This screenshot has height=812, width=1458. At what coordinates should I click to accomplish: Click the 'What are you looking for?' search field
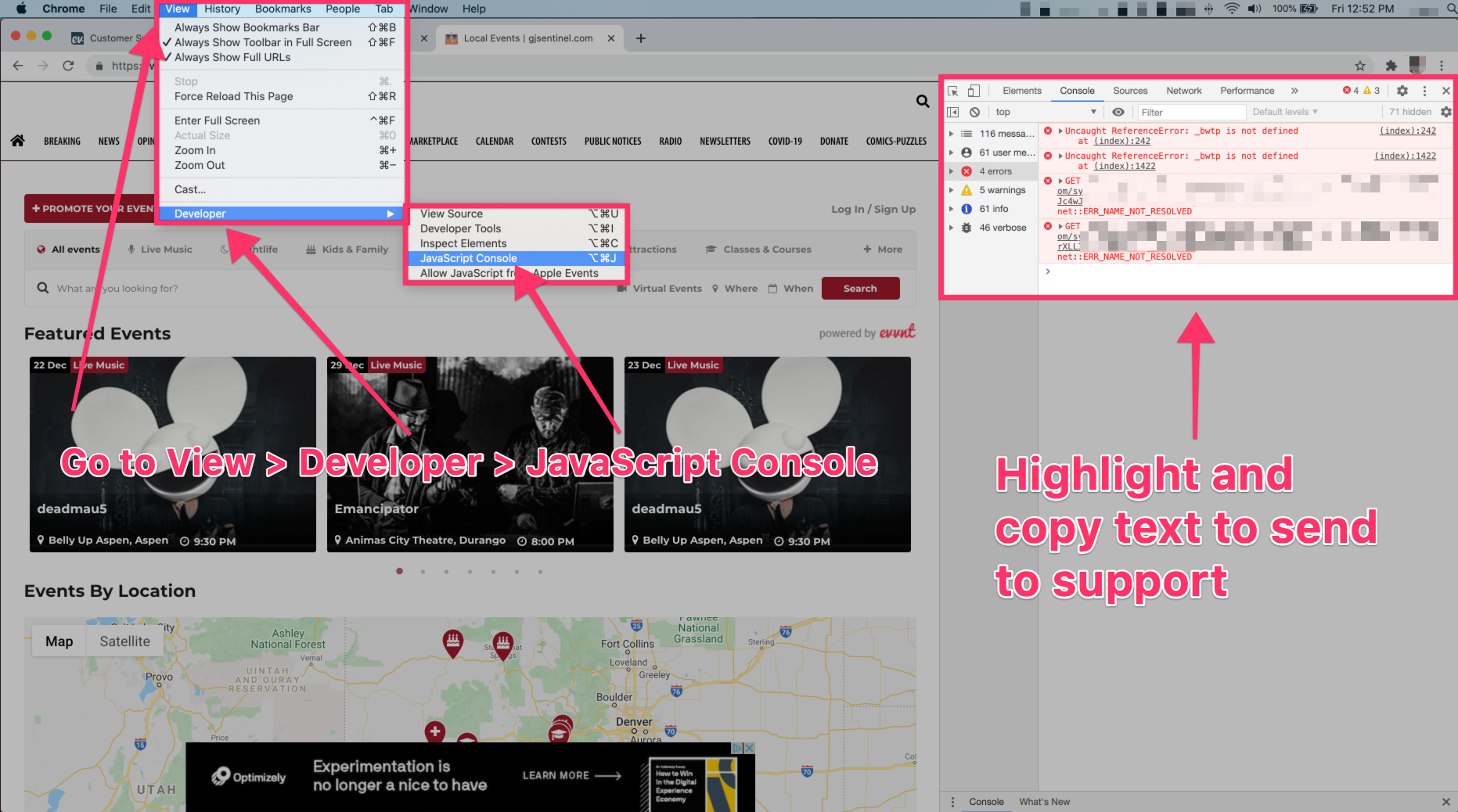321,289
